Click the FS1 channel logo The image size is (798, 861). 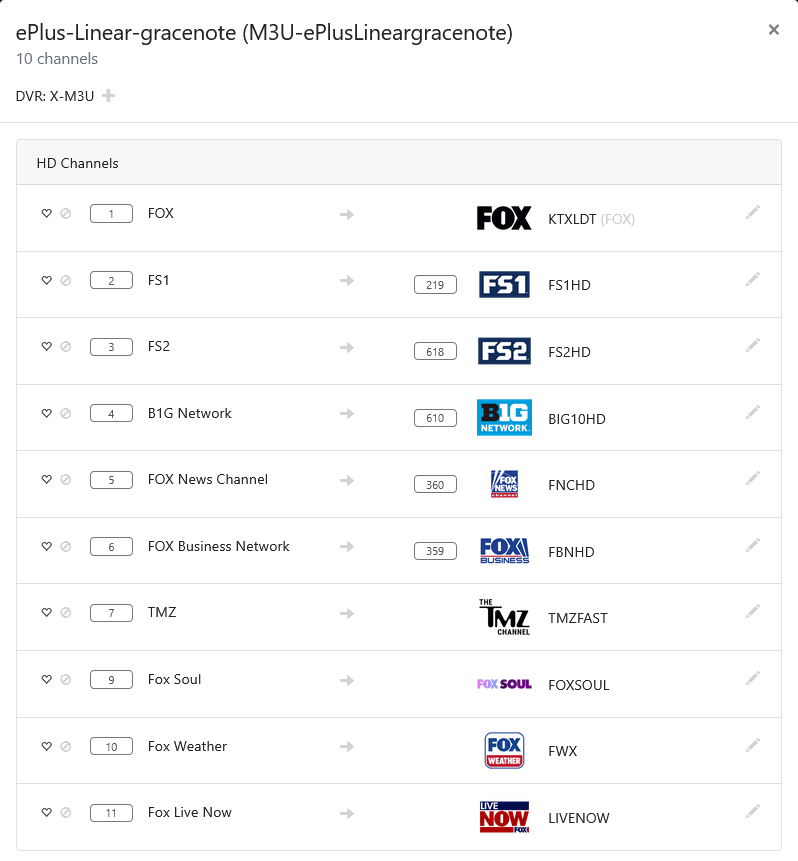tap(504, 285)
